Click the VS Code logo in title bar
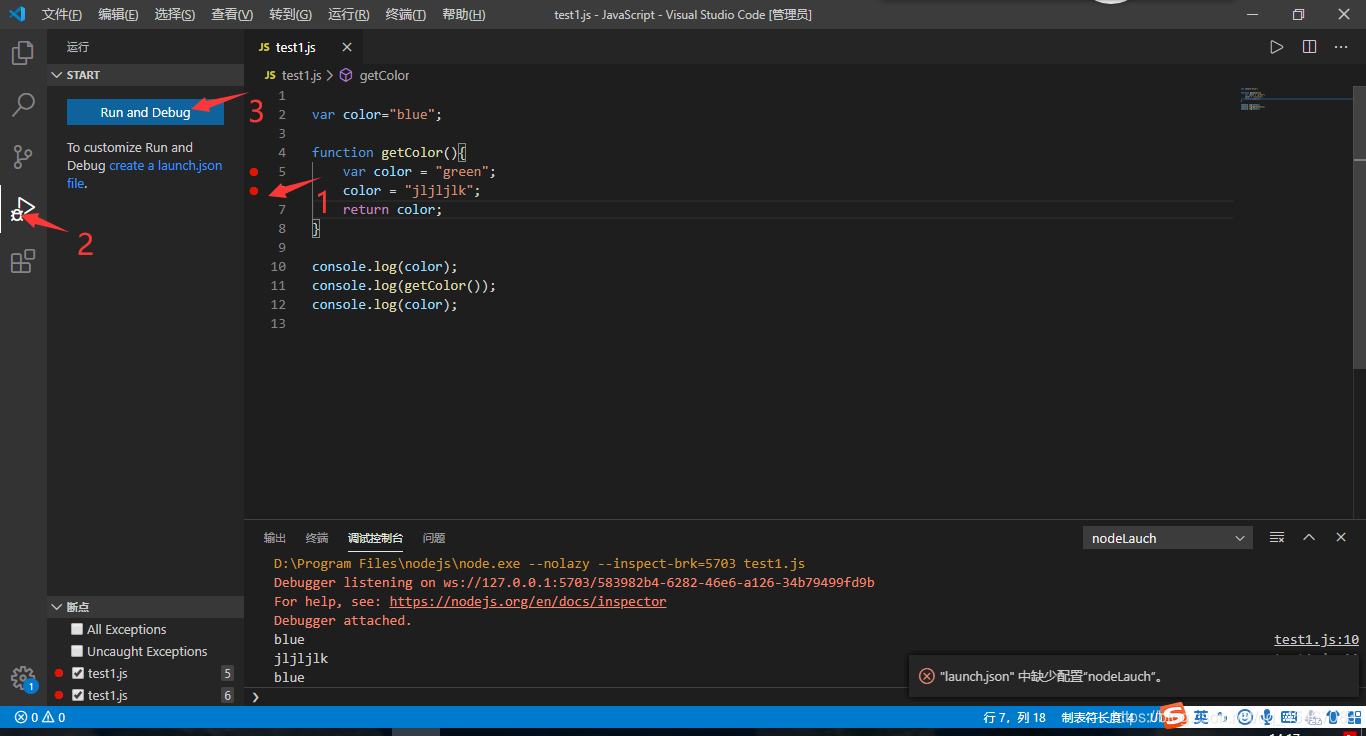The width and height of the screenshot is (1366, 736). [x=17, y=14]
